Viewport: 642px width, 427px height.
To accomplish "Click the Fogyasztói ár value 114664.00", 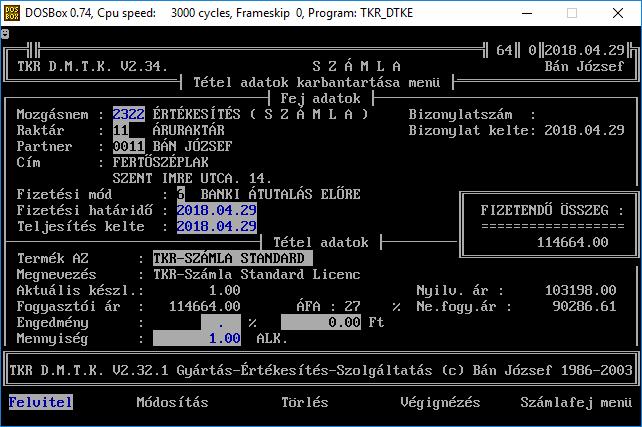I will point(205,306).
